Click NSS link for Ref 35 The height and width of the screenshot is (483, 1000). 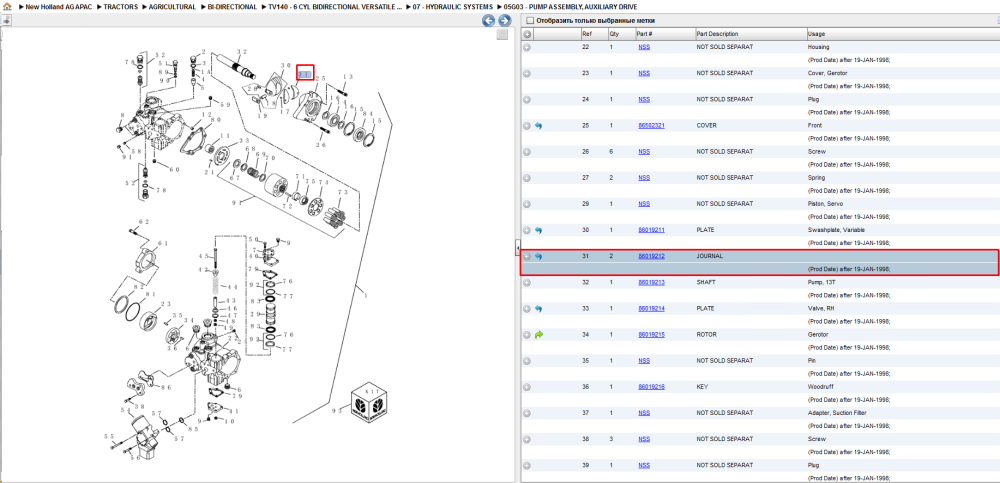click(x=644, y=360)
